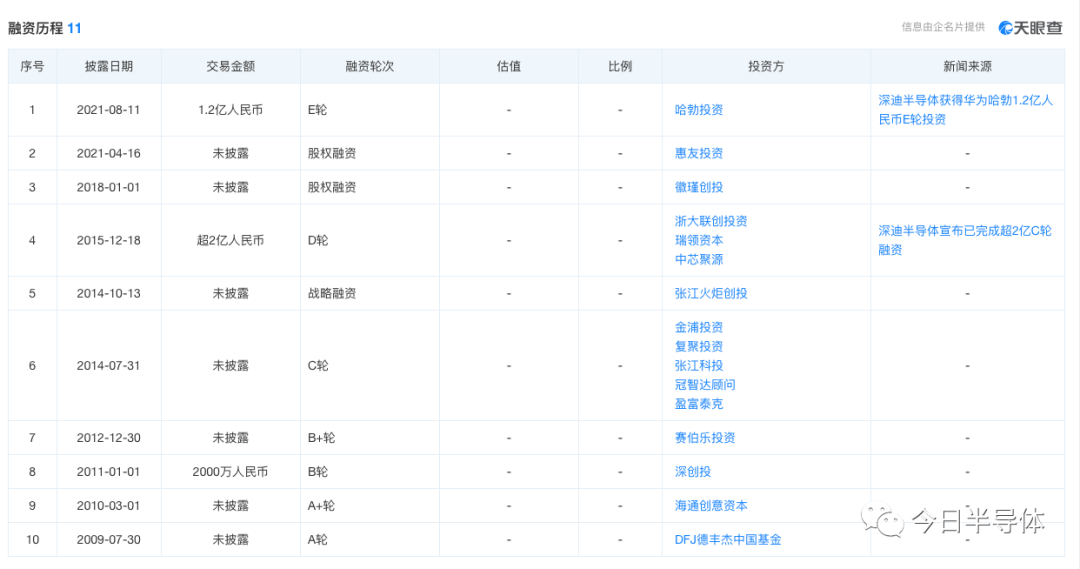Viewport: 1080px width, 569px height.
Task: Click the 投资方 column header
Action: (x=766, y=66)
